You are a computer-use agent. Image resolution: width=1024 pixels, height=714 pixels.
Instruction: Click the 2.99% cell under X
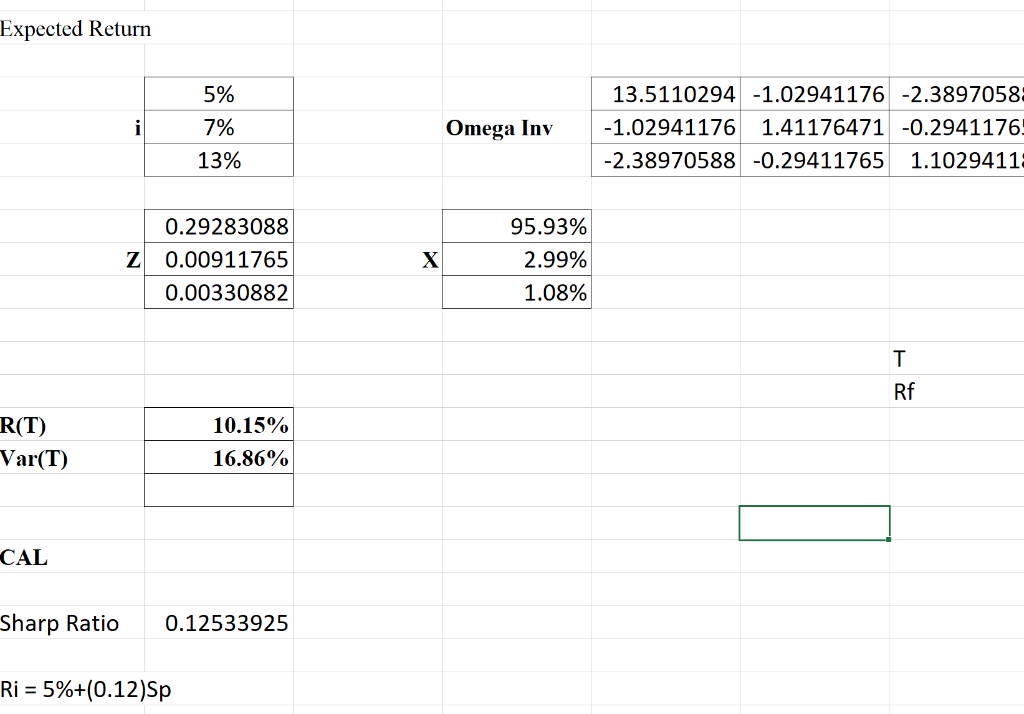tap(516, 259)
